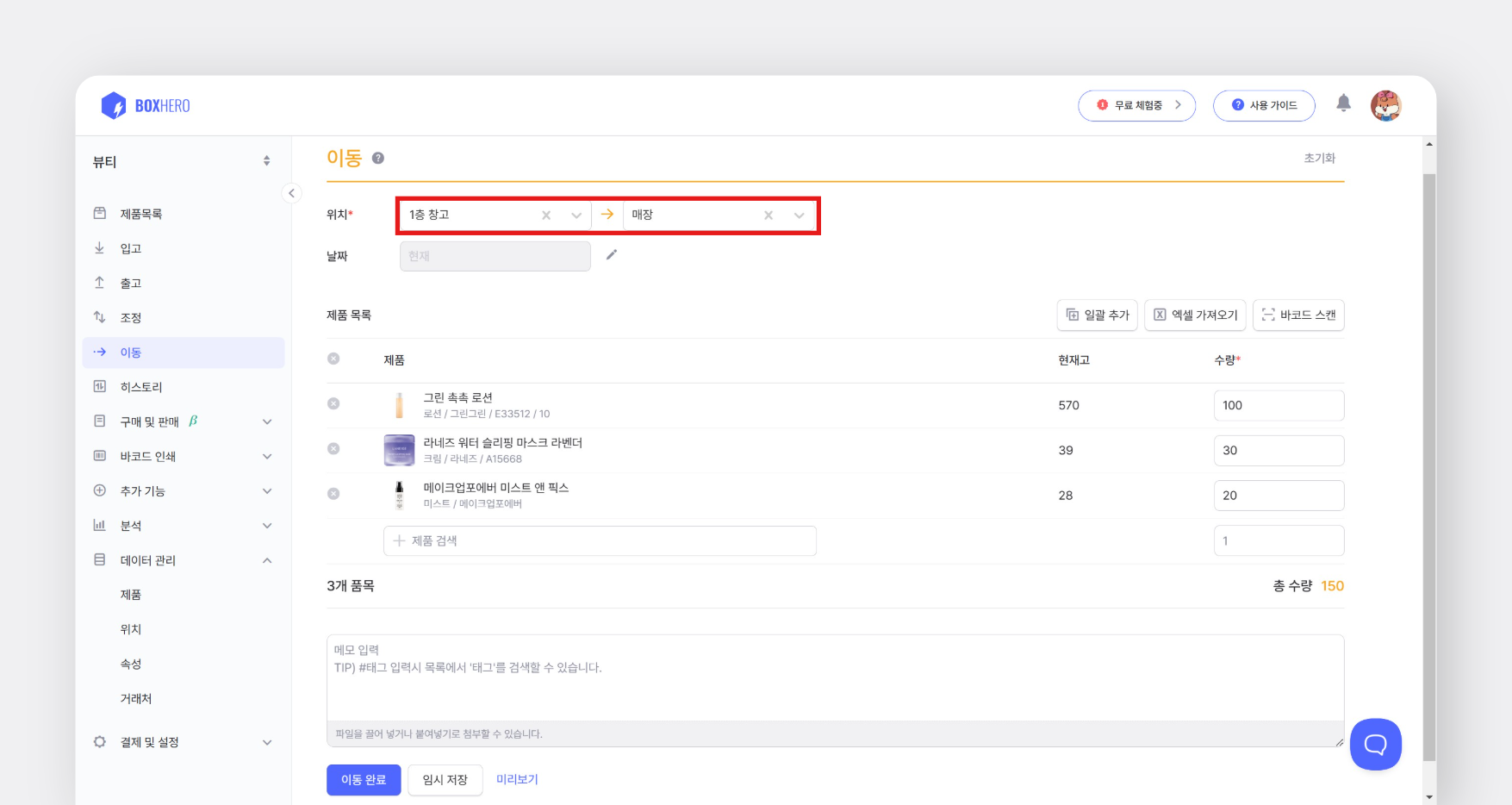Clear the 1층 창고 source location
The width and height of the screenshot is (1512, 805).
546,215
